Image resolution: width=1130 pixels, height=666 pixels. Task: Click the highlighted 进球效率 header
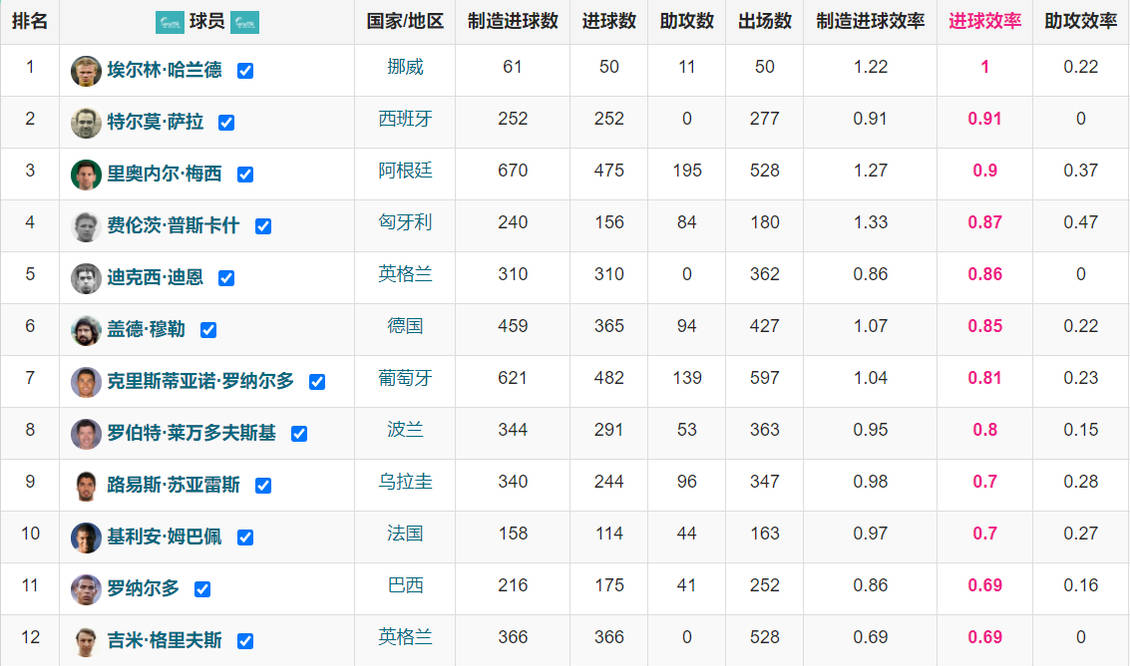pyautogui.click(x=985, y=22)
